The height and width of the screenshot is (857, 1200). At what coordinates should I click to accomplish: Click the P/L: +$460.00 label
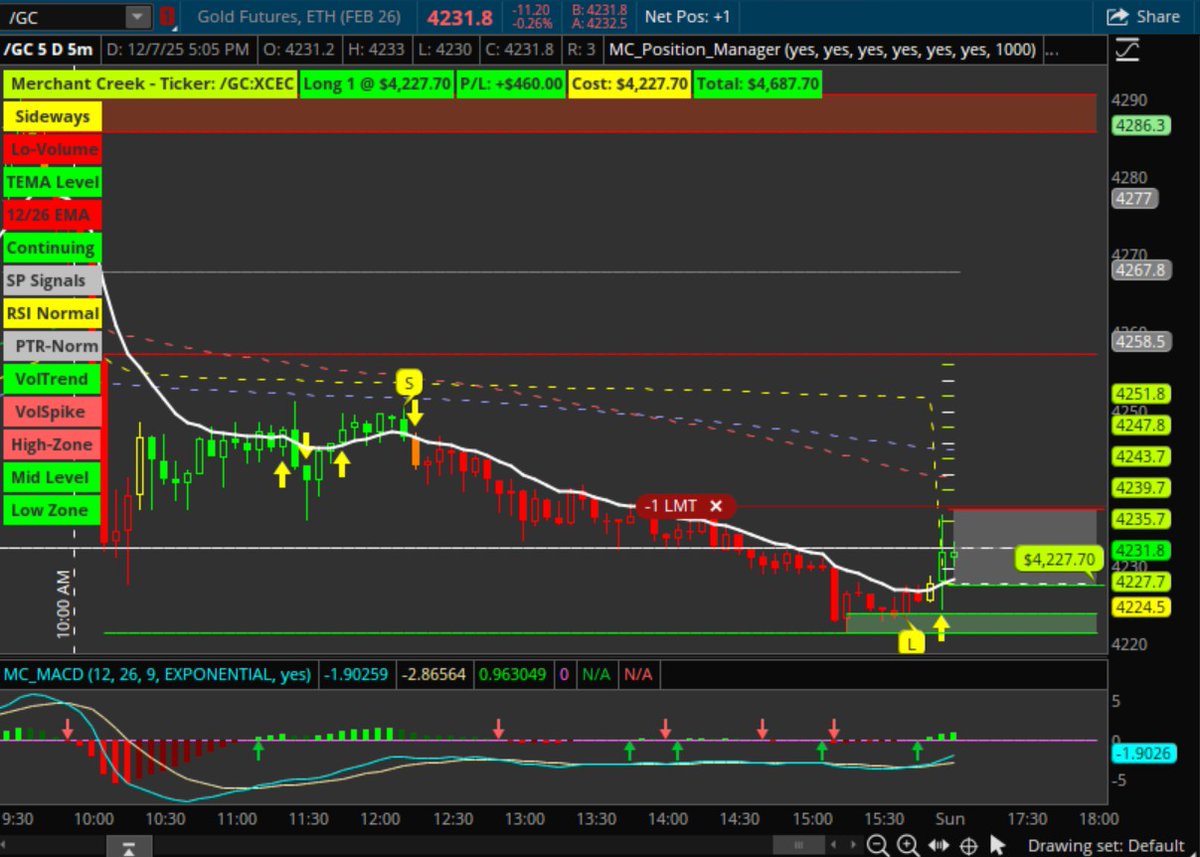510,84
